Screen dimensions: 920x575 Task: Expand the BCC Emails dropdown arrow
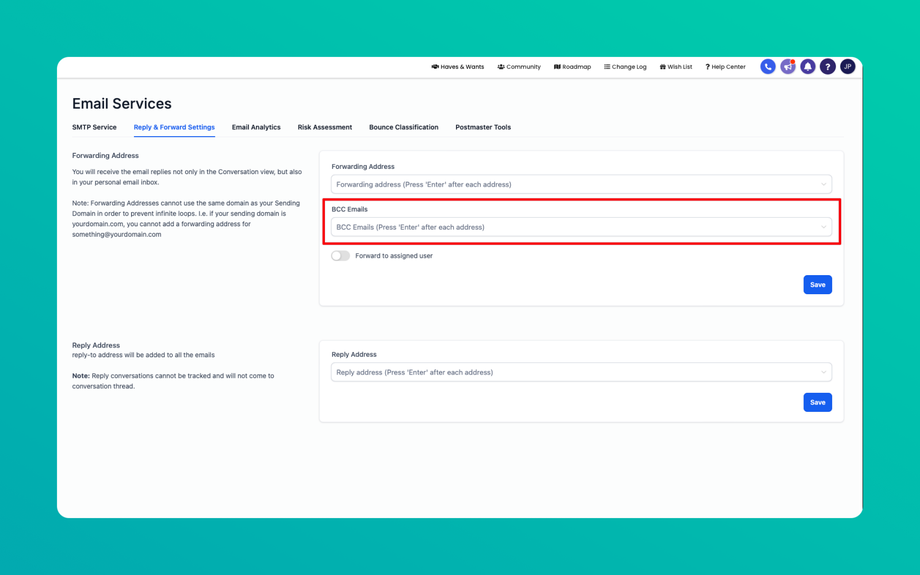coord(824,227)
